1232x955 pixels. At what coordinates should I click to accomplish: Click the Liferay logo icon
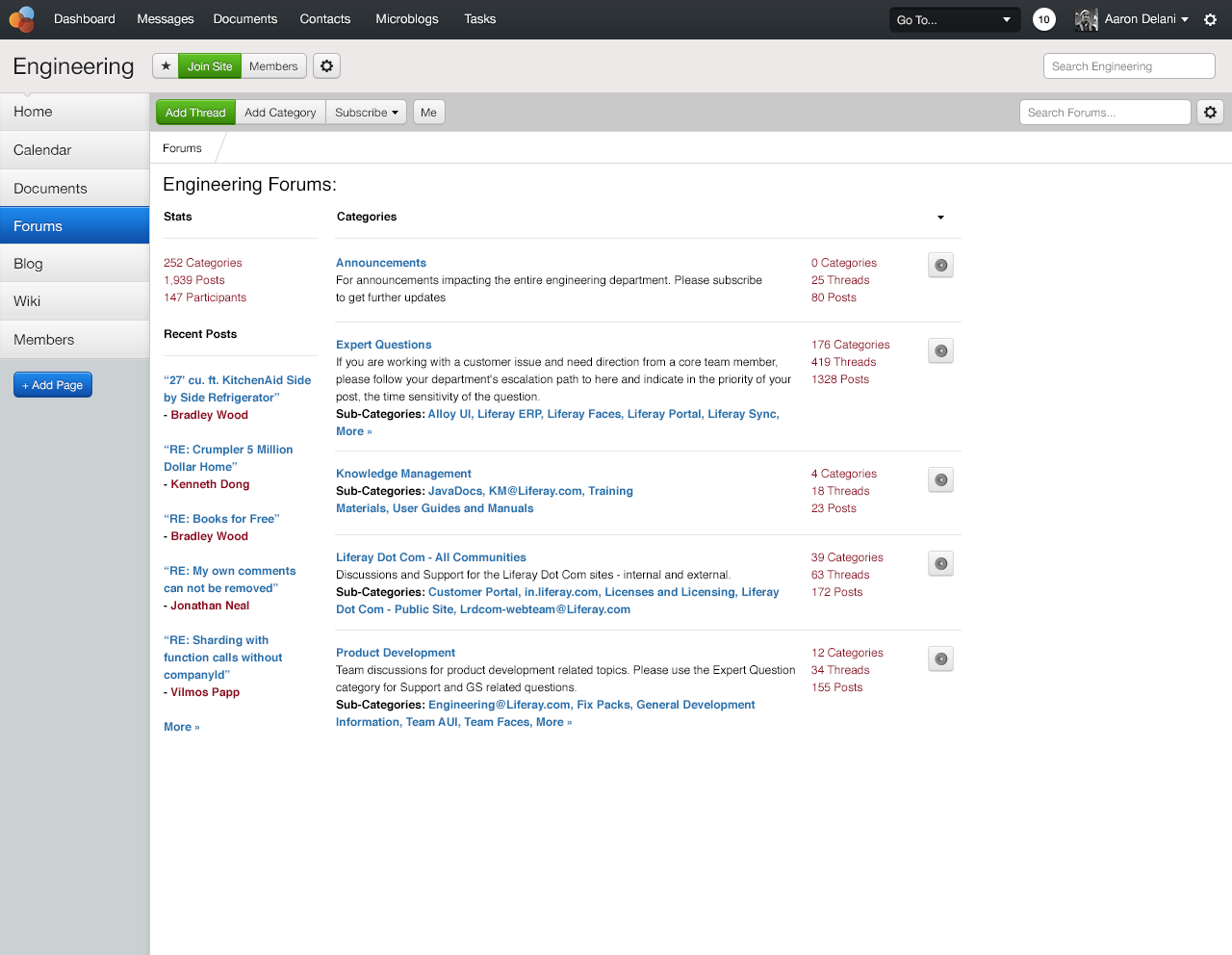(21, 19)
